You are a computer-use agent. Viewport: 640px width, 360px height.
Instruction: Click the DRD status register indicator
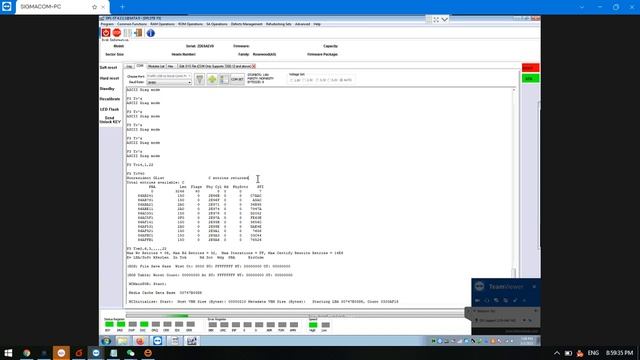point(120,324)
